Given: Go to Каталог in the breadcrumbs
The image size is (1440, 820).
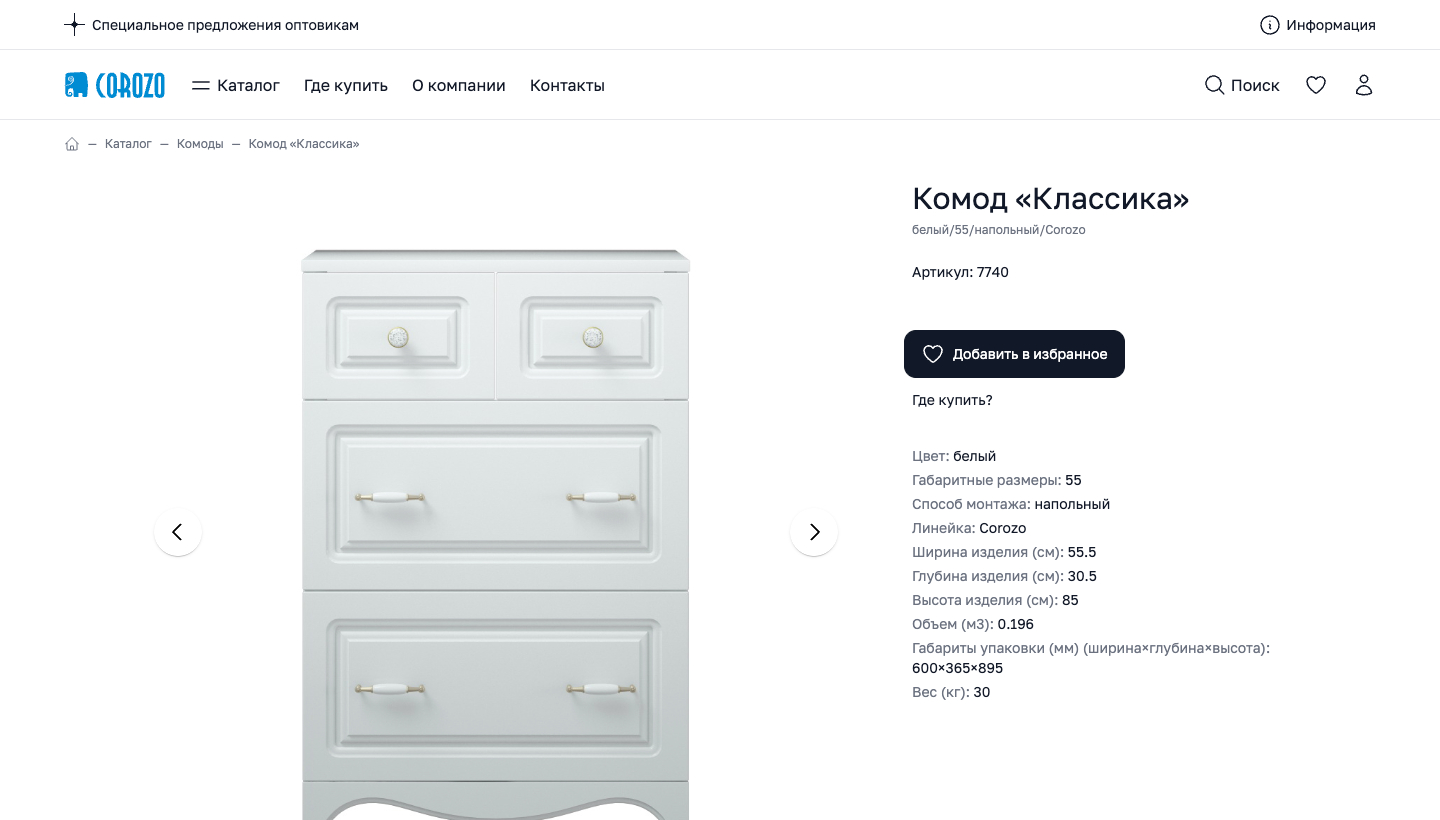Looking at the screenshot, I should 128,144.
